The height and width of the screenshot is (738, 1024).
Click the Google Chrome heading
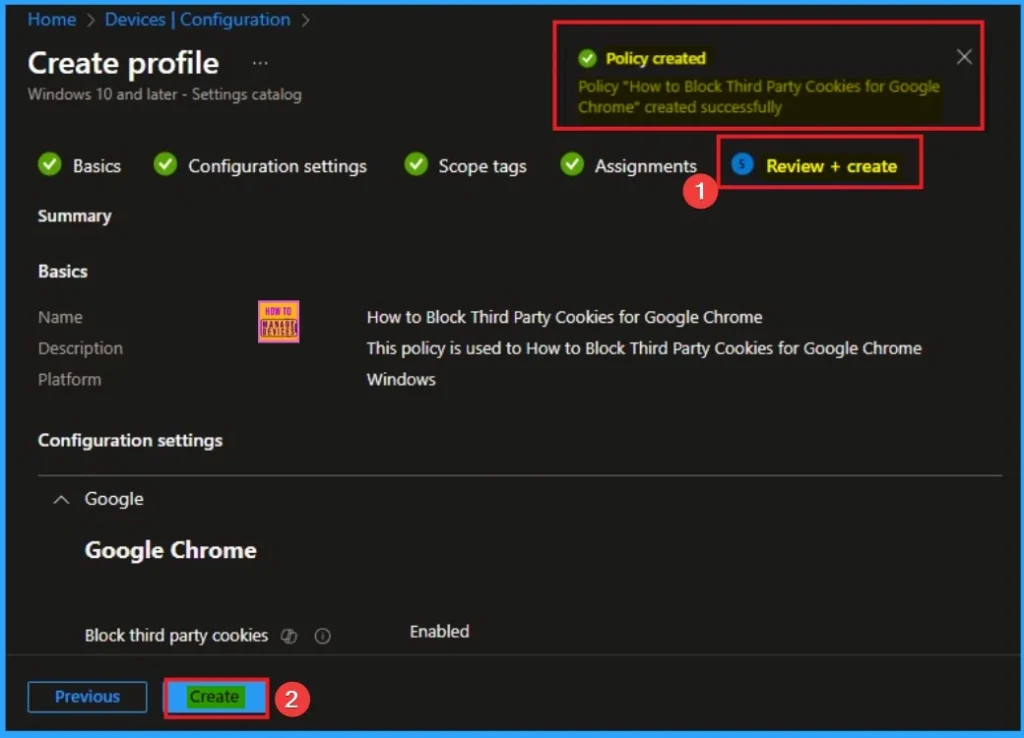(x=170, y=551)
